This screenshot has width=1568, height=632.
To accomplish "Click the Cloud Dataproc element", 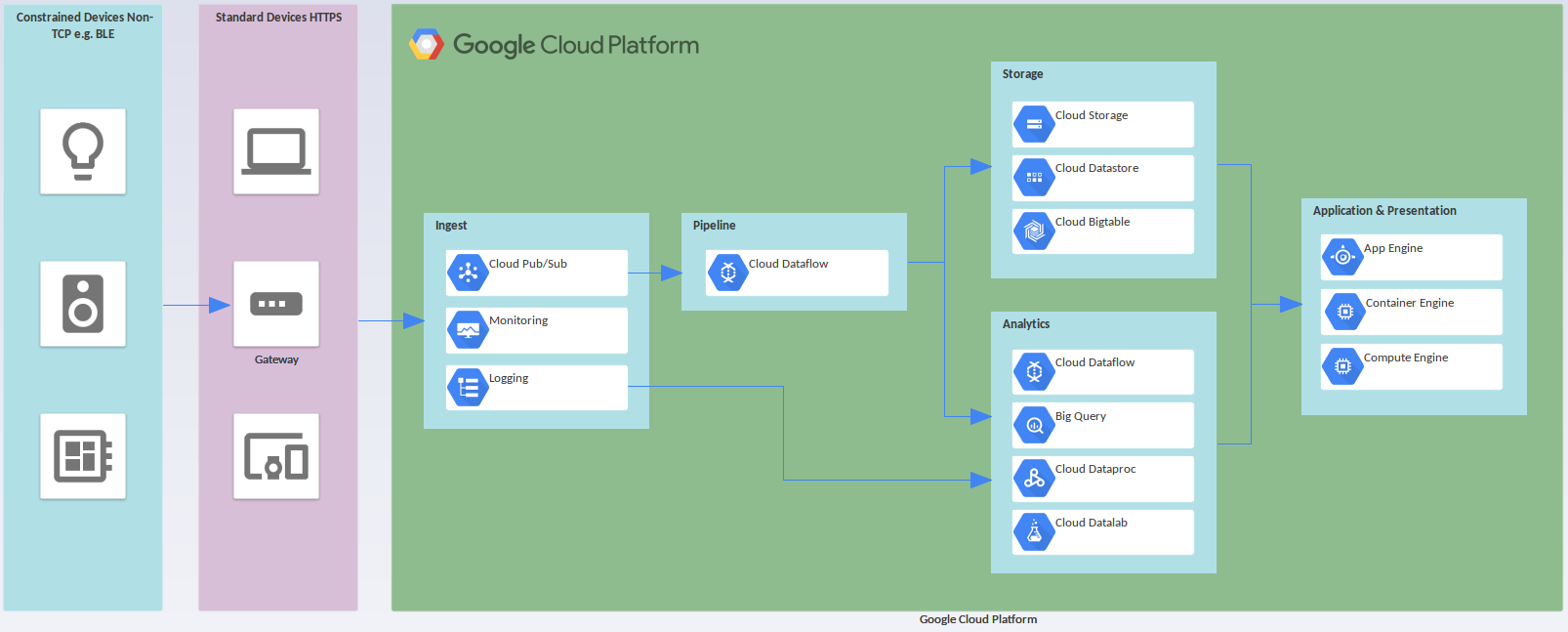I will 1103,479.
